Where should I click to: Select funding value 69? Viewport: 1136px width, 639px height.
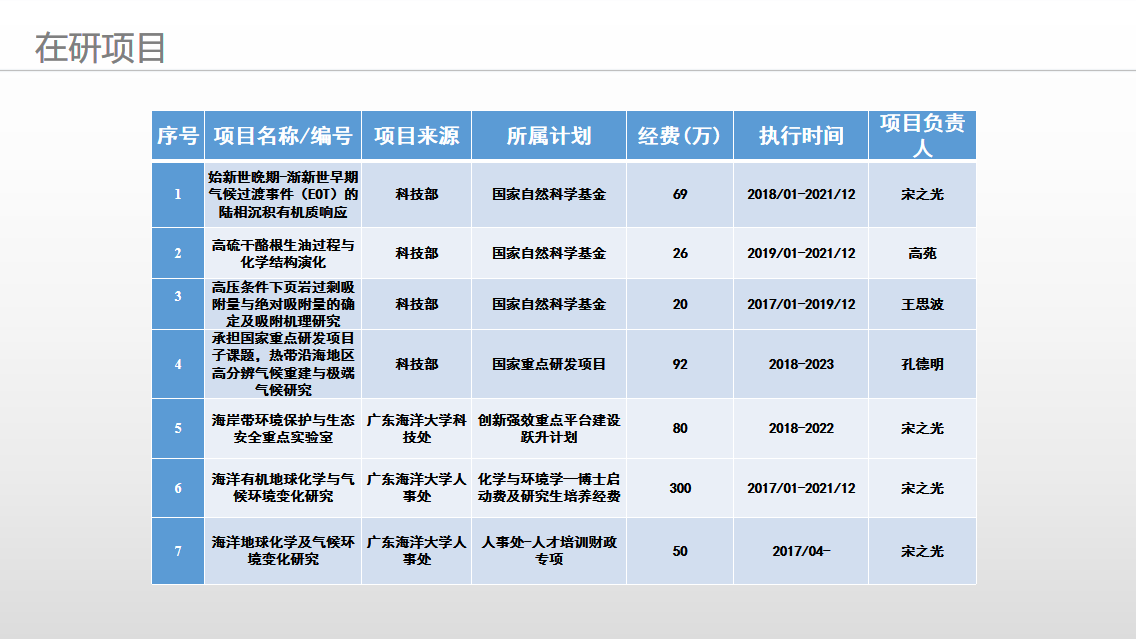tap(680, 195)
